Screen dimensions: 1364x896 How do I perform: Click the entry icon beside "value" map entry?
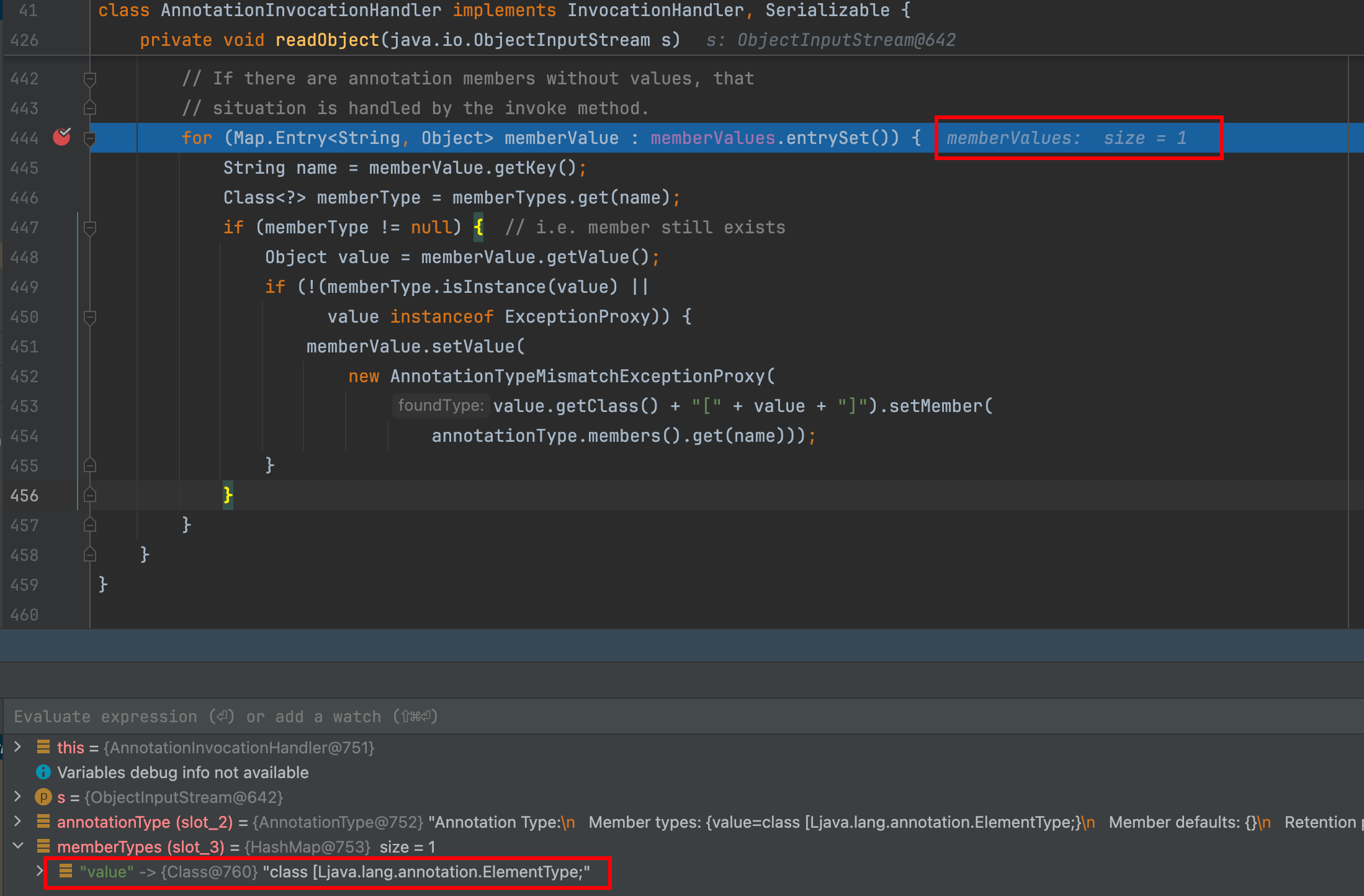point(66,871)
